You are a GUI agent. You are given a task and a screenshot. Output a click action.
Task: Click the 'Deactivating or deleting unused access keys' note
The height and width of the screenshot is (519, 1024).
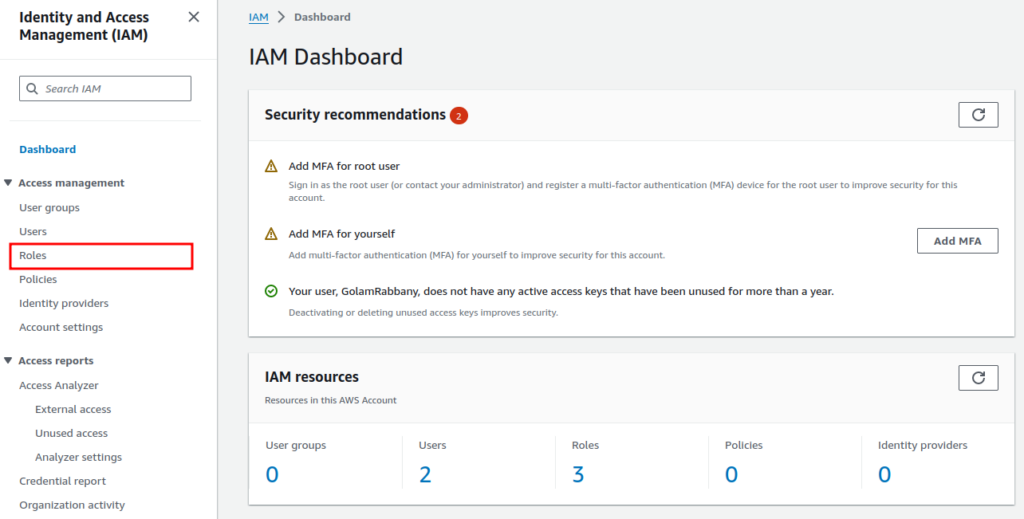(x=423, y=313)
